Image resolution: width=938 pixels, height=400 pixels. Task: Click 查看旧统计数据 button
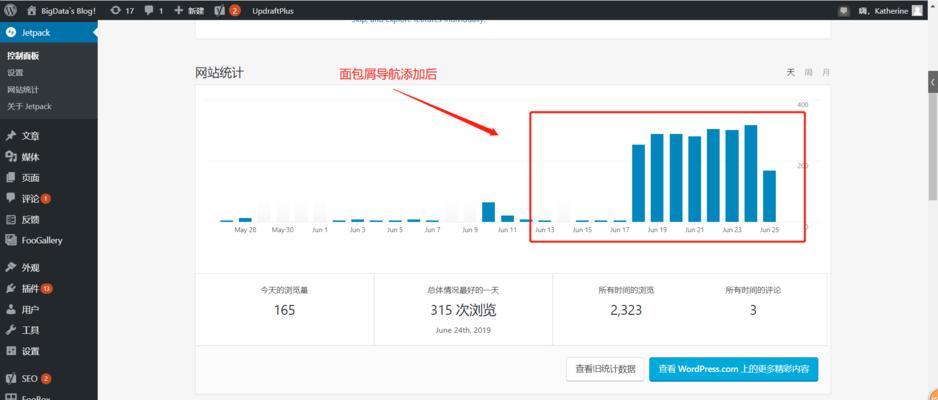(605, 370)
